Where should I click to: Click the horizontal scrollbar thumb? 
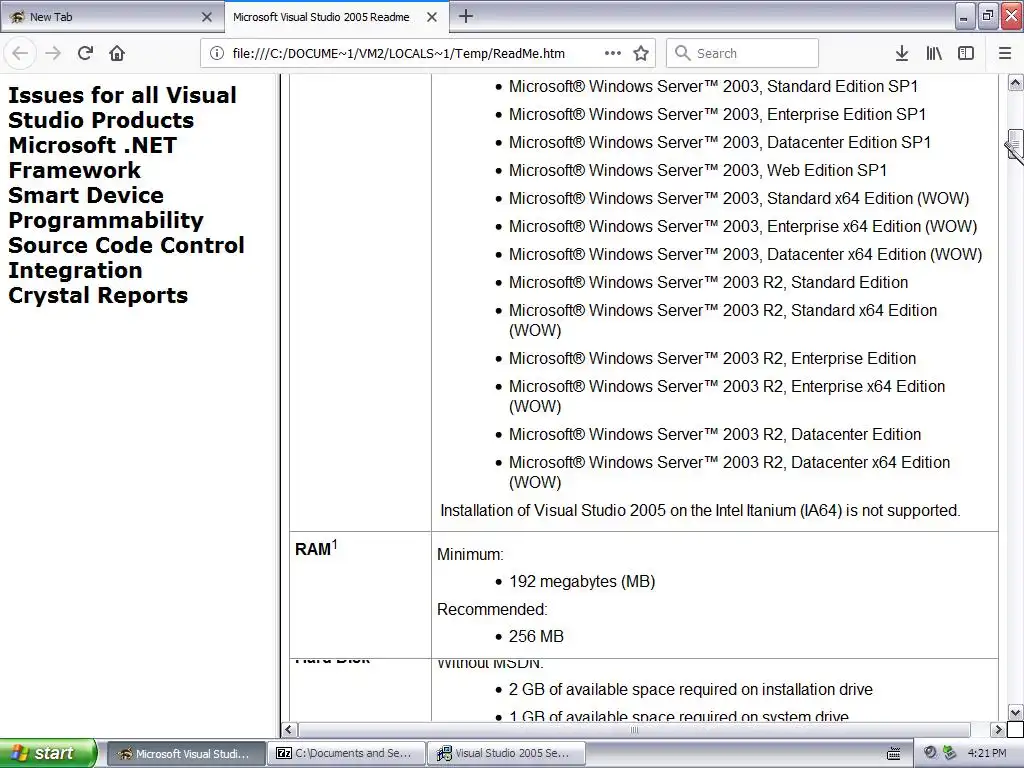(x=634, y=729)
